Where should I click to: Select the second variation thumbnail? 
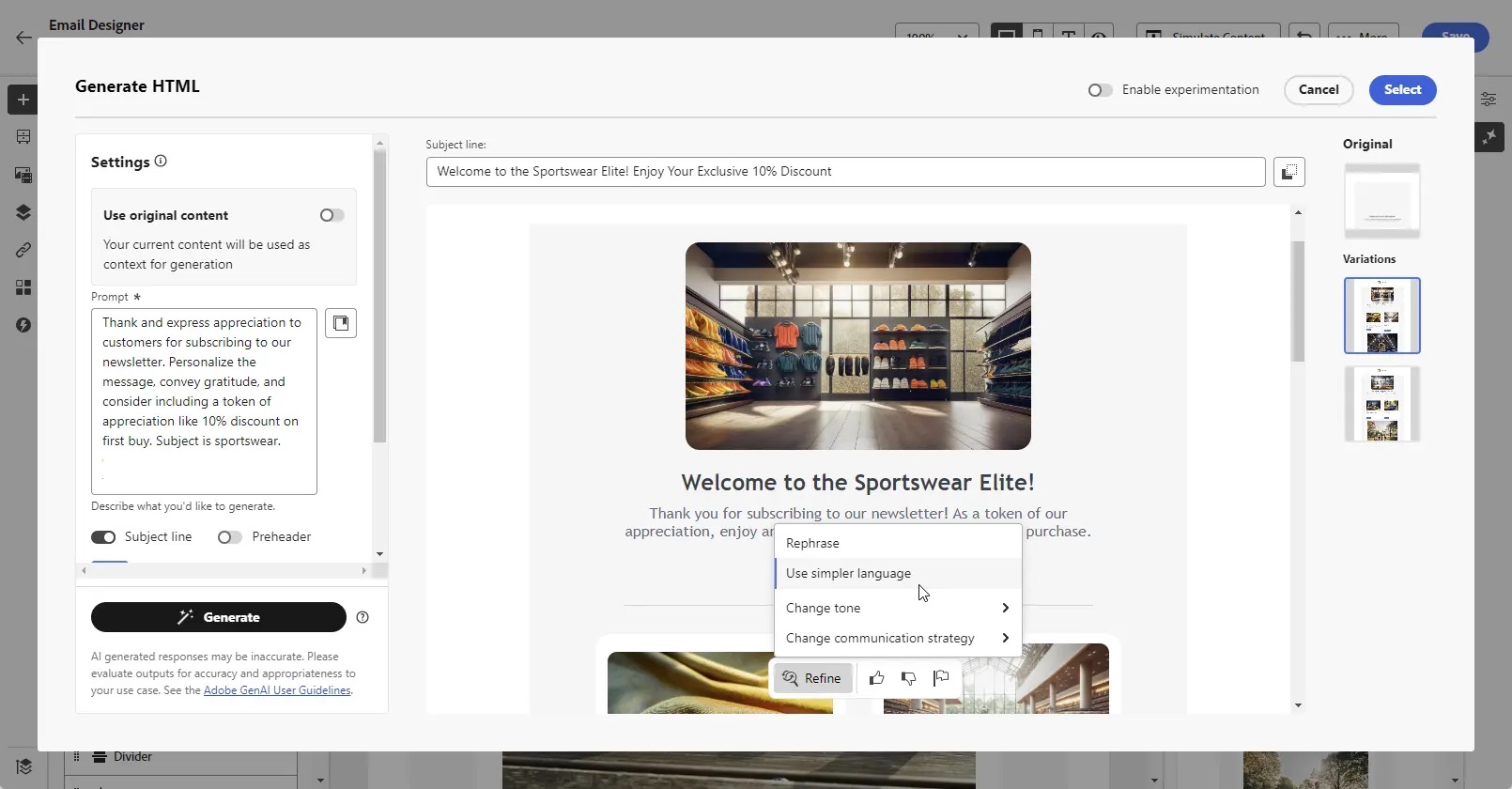pos(1381,404)
